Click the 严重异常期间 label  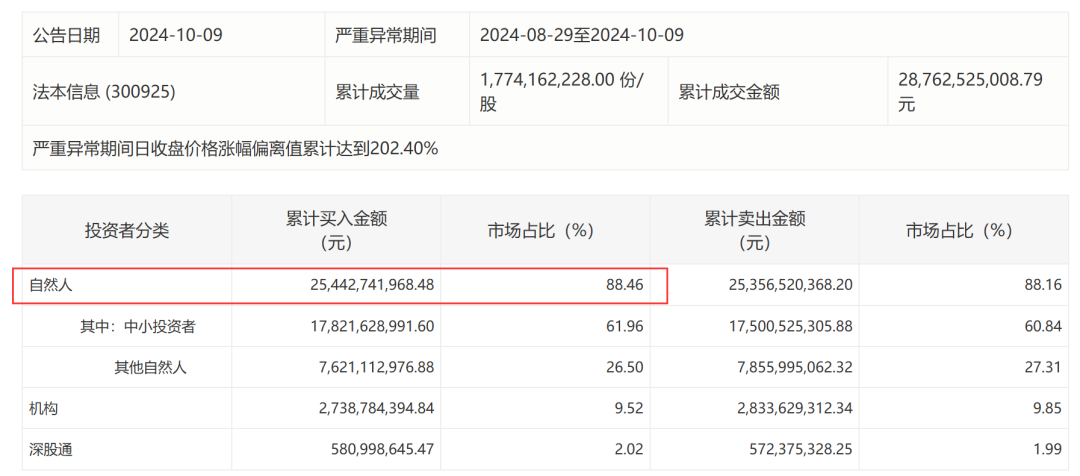385,35
